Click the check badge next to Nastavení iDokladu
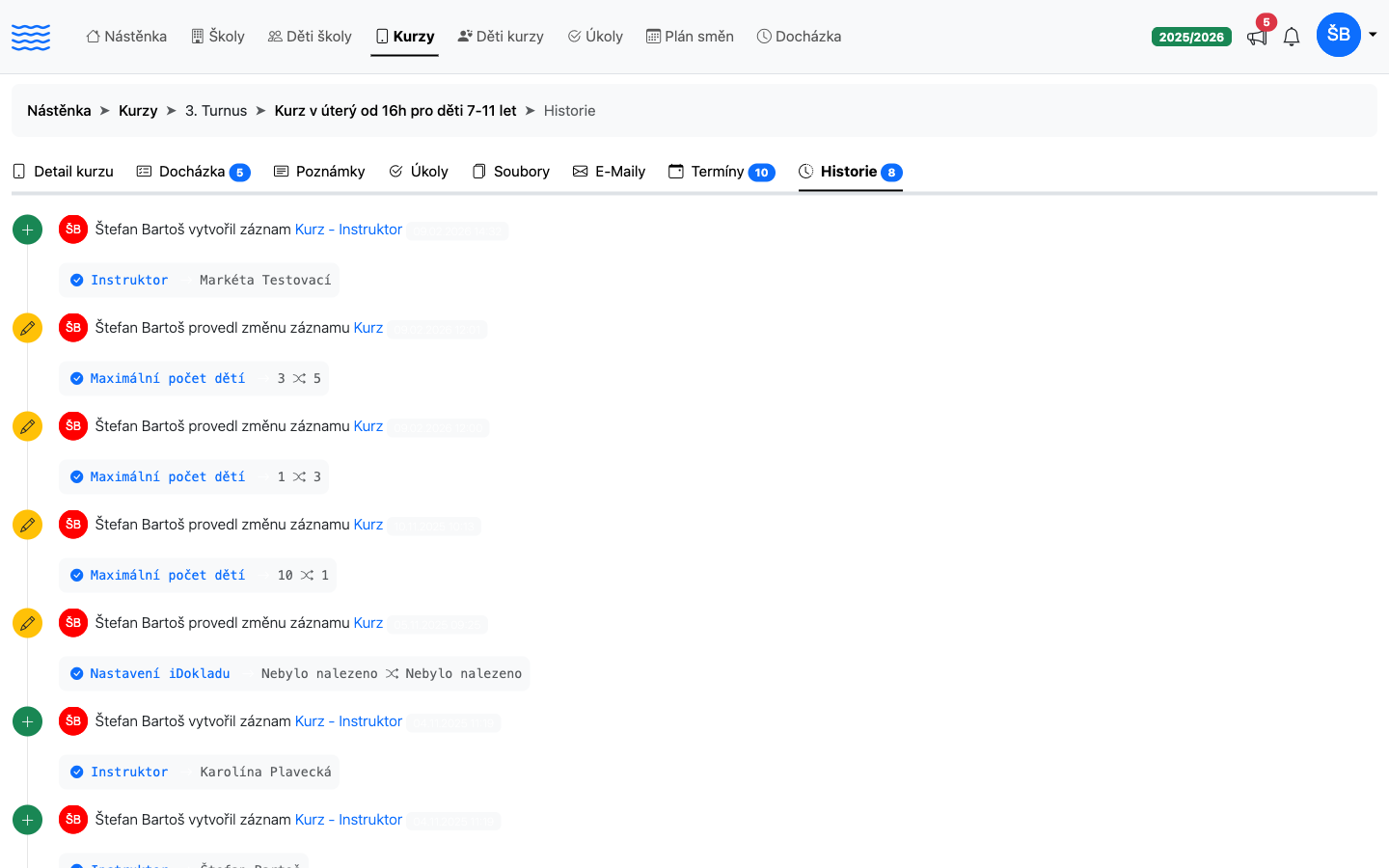Viewport: 1389px width, 868px height. pos(76,673)
